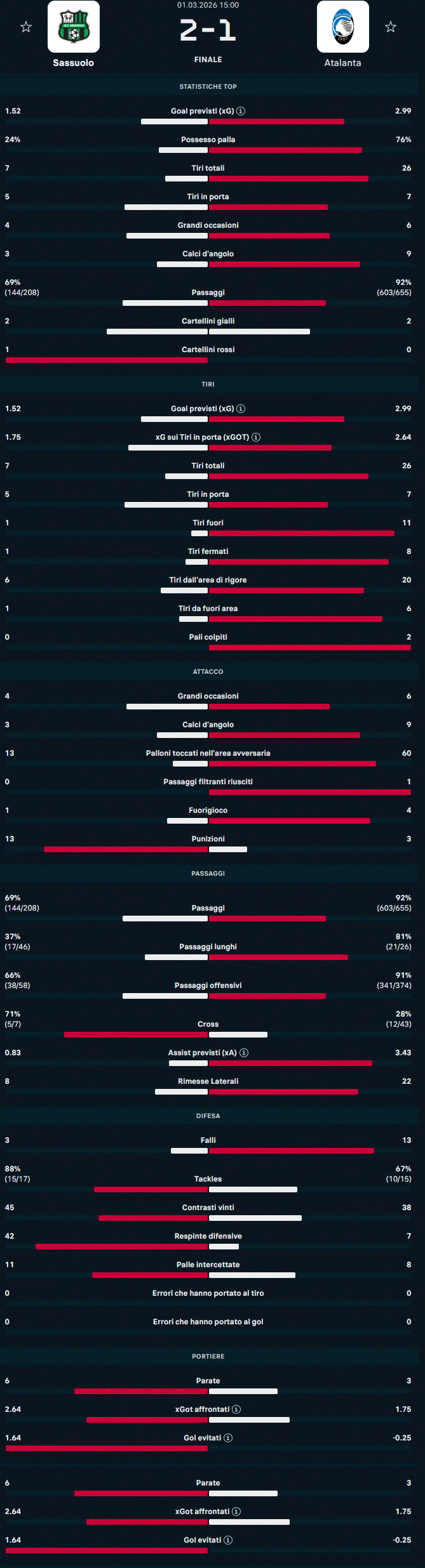Click the Difesa section header
The width and height of the screenshot is (425, 1568).
pyautogui.click(x=208, y=1116)
